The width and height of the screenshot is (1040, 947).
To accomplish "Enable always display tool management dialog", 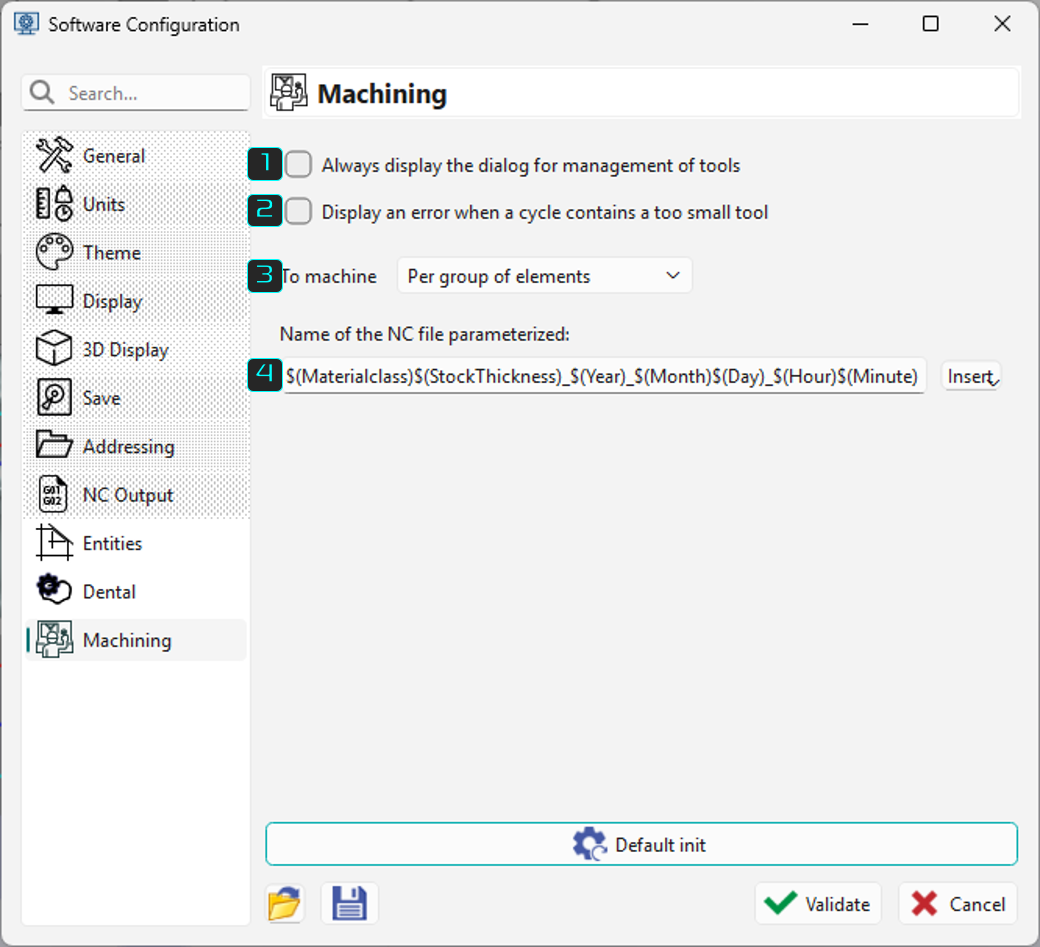I will coord(298,164).
